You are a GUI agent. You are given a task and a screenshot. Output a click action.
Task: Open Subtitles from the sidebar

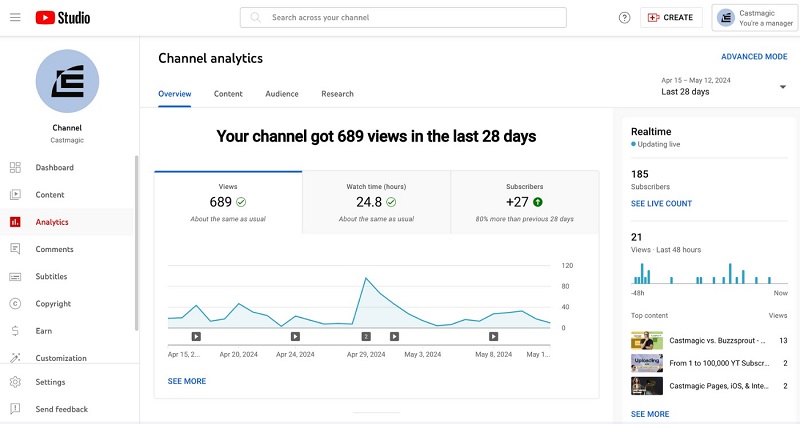[67, 277]
